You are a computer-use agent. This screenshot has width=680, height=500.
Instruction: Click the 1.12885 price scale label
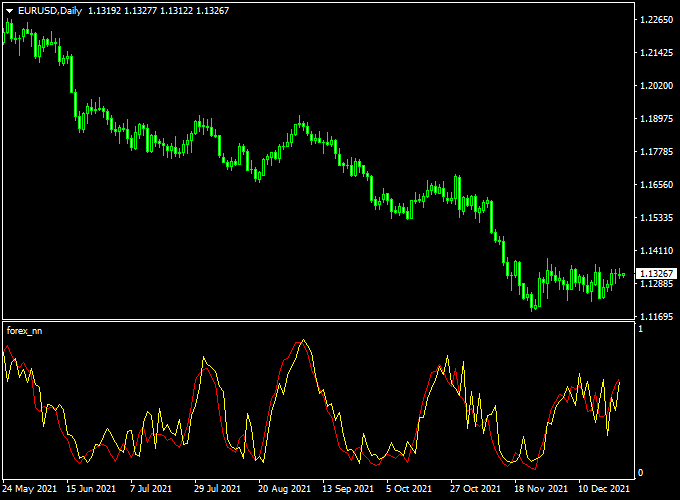[657, 283]
